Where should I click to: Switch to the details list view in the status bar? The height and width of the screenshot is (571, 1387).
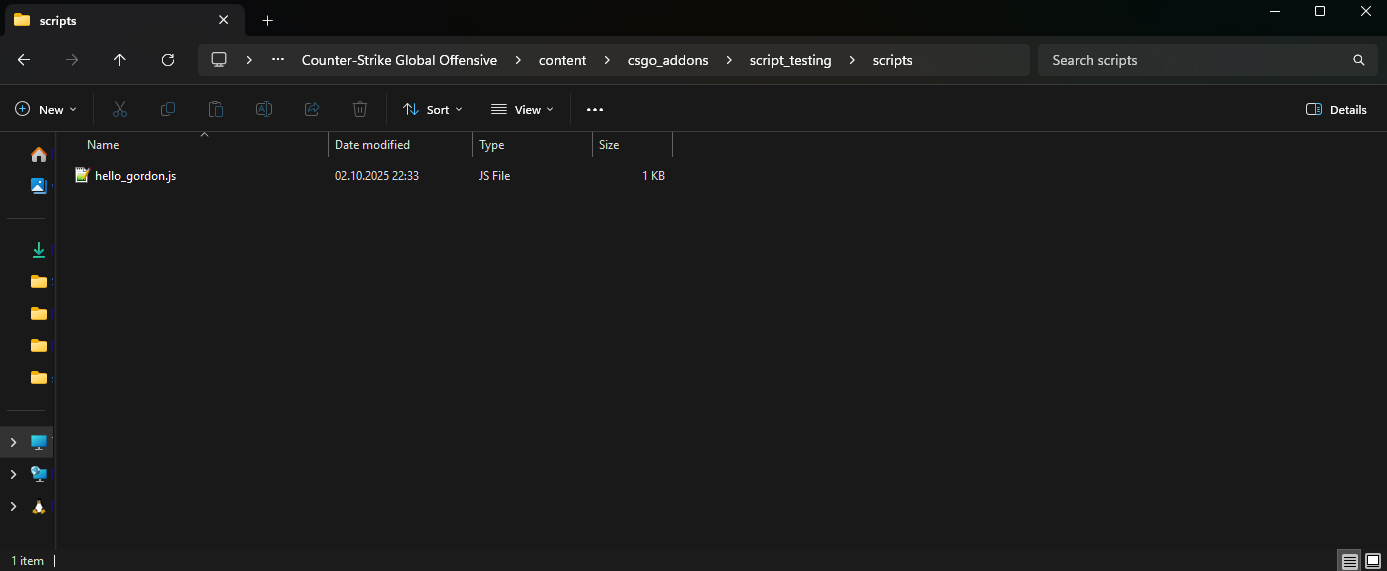click(x=1349, y=561)
